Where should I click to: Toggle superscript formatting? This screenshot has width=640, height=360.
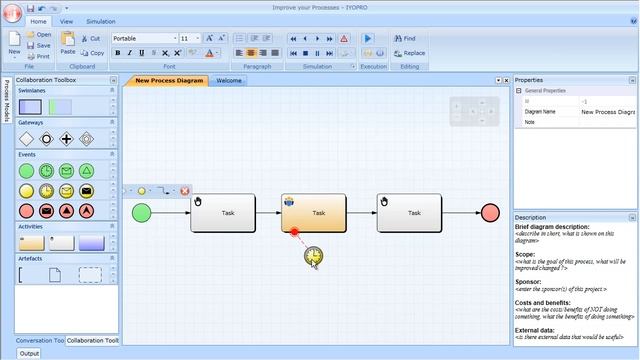(x=178, y=53)
